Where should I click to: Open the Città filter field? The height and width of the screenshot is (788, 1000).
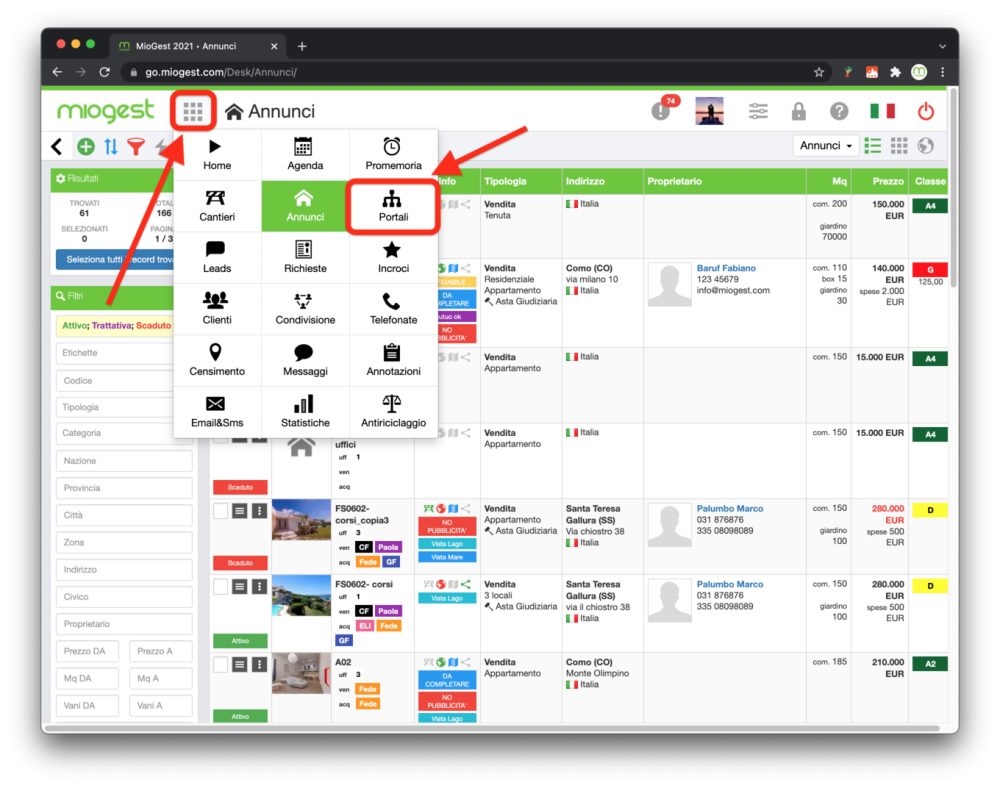124,515
